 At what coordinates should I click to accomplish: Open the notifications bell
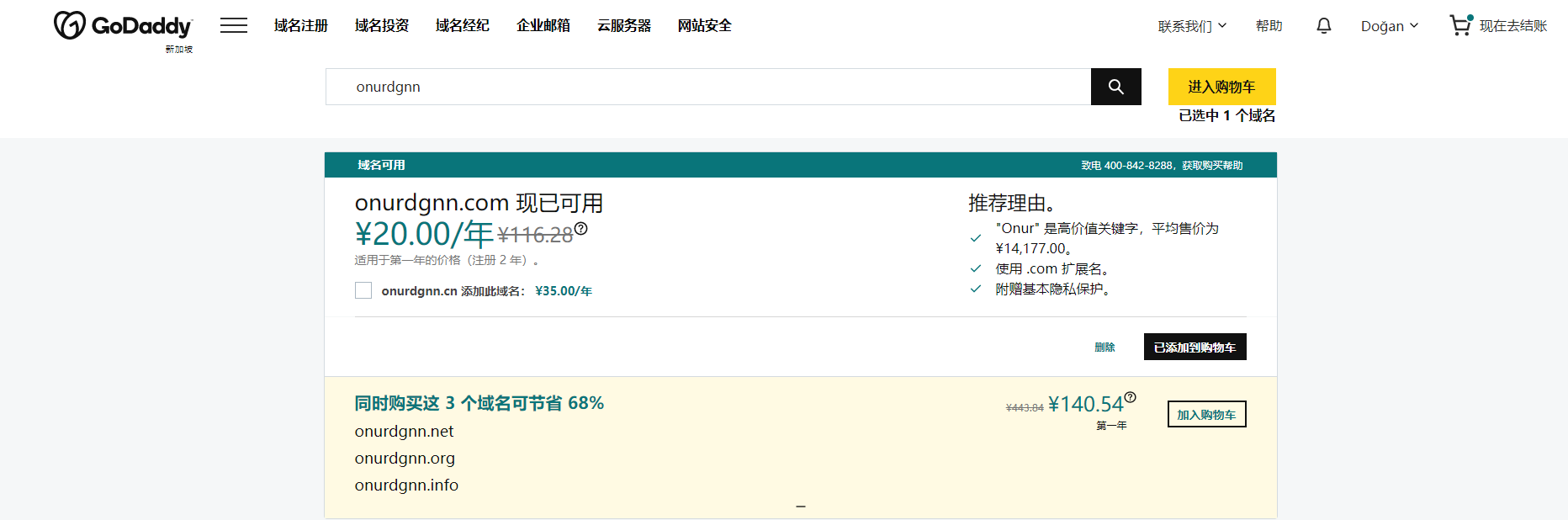pyautogui.click(x=1323, y=26)
